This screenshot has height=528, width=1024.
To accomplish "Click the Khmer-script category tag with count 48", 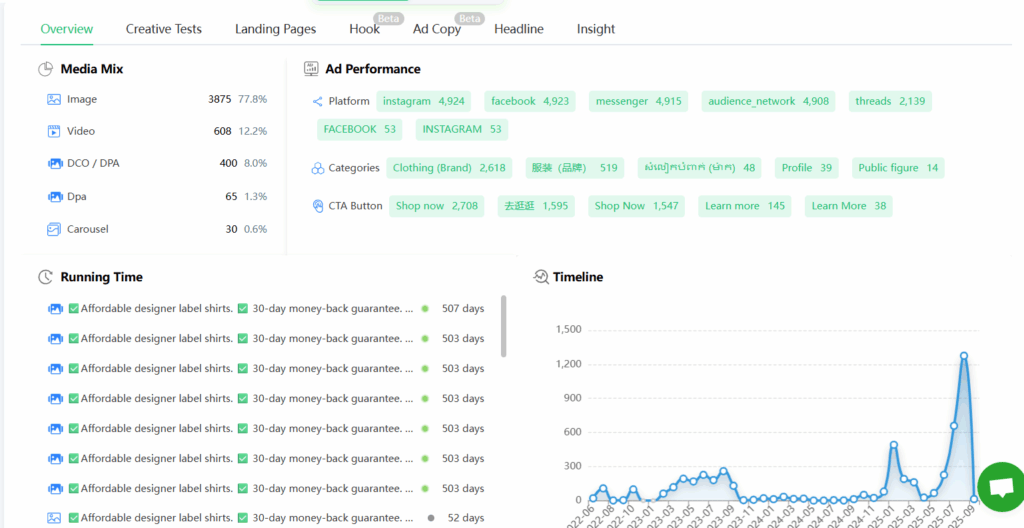I will click(699, 168).
